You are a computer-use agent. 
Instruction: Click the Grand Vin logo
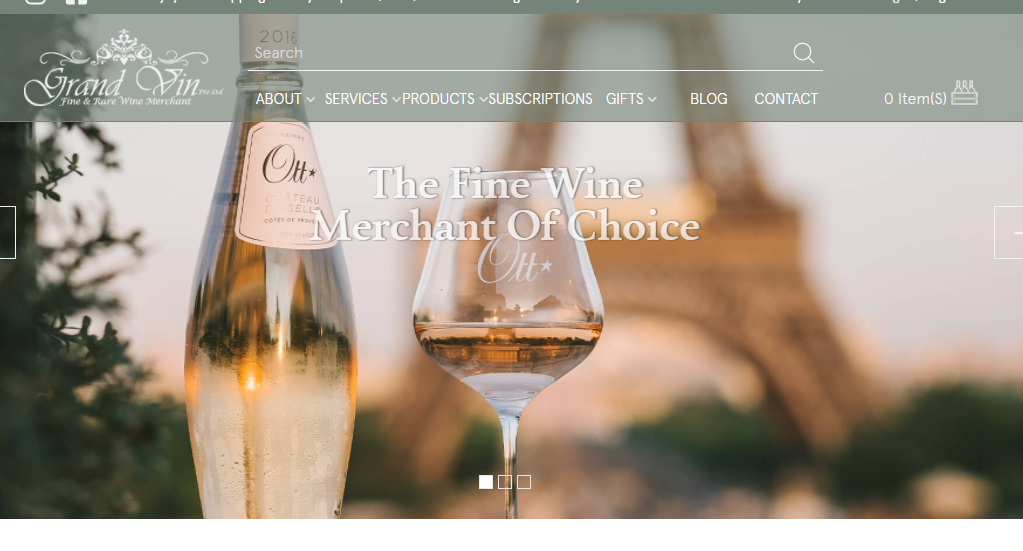pyautogui.click(x=123, y=68)
